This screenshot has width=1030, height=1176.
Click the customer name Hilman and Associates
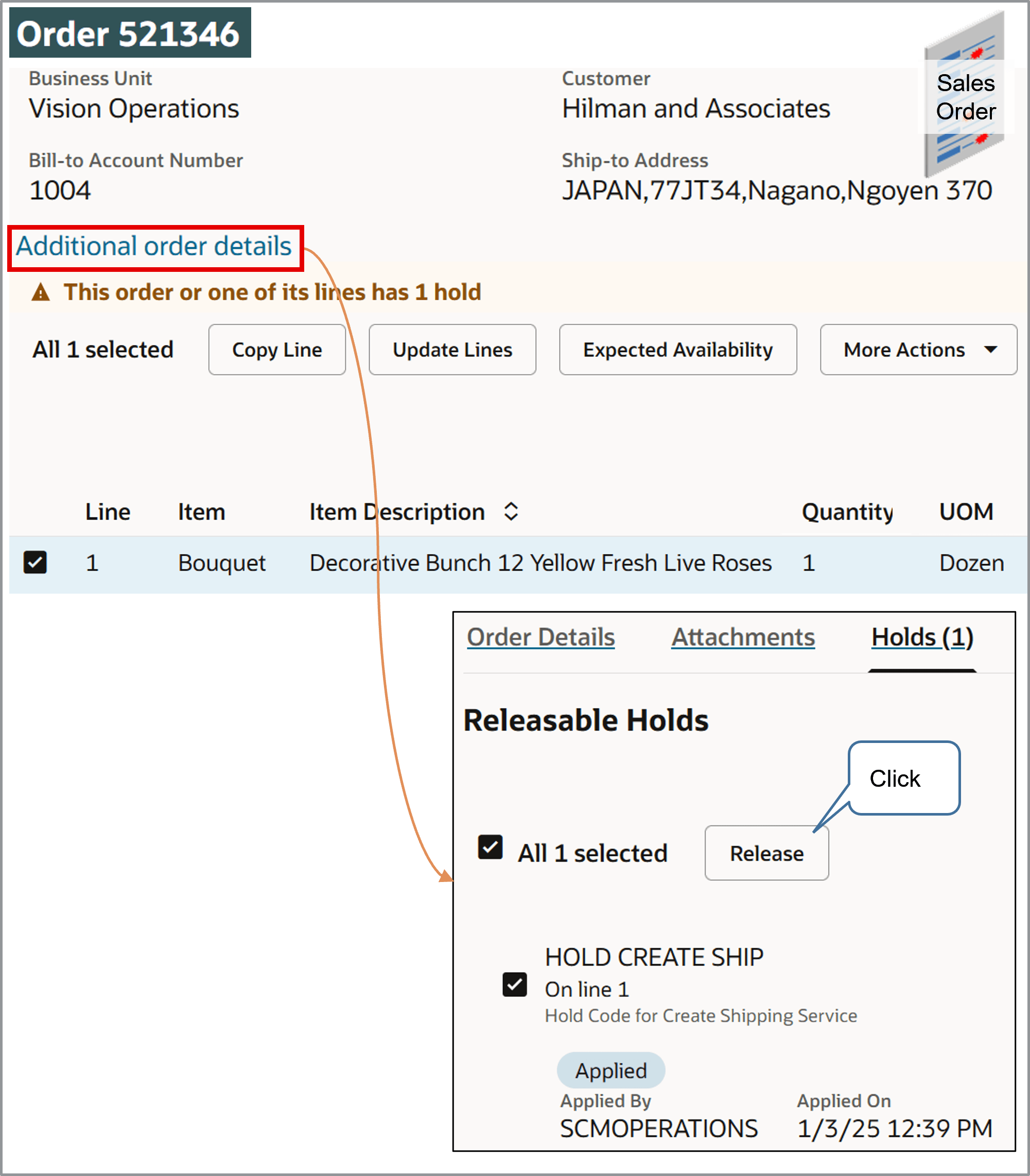coord(695,108)
